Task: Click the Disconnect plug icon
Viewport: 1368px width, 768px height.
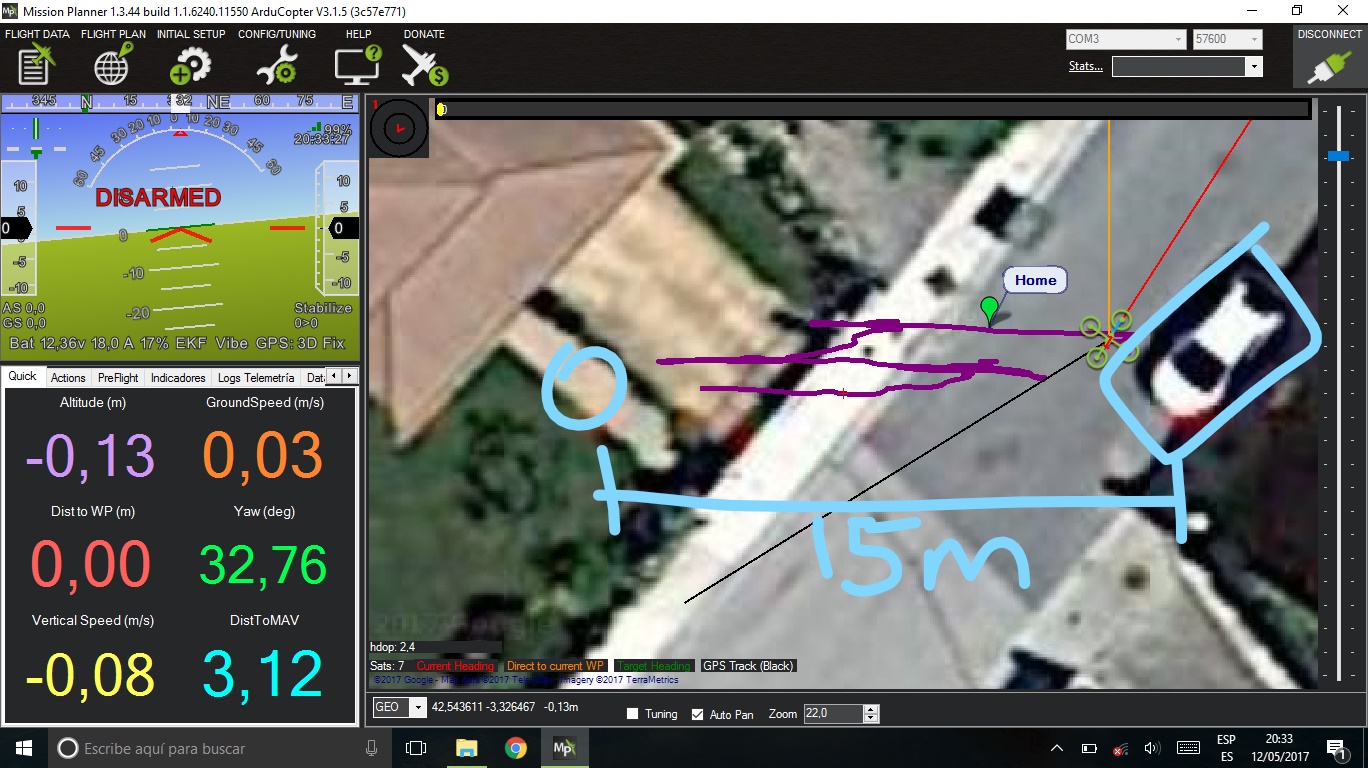Action: (x=1328, y=66)
